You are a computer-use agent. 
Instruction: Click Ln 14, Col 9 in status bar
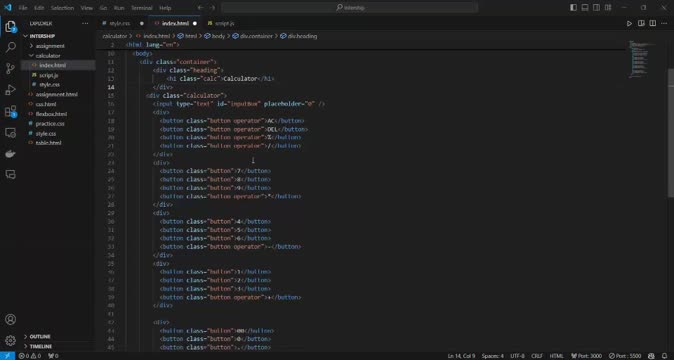(461, 356)
